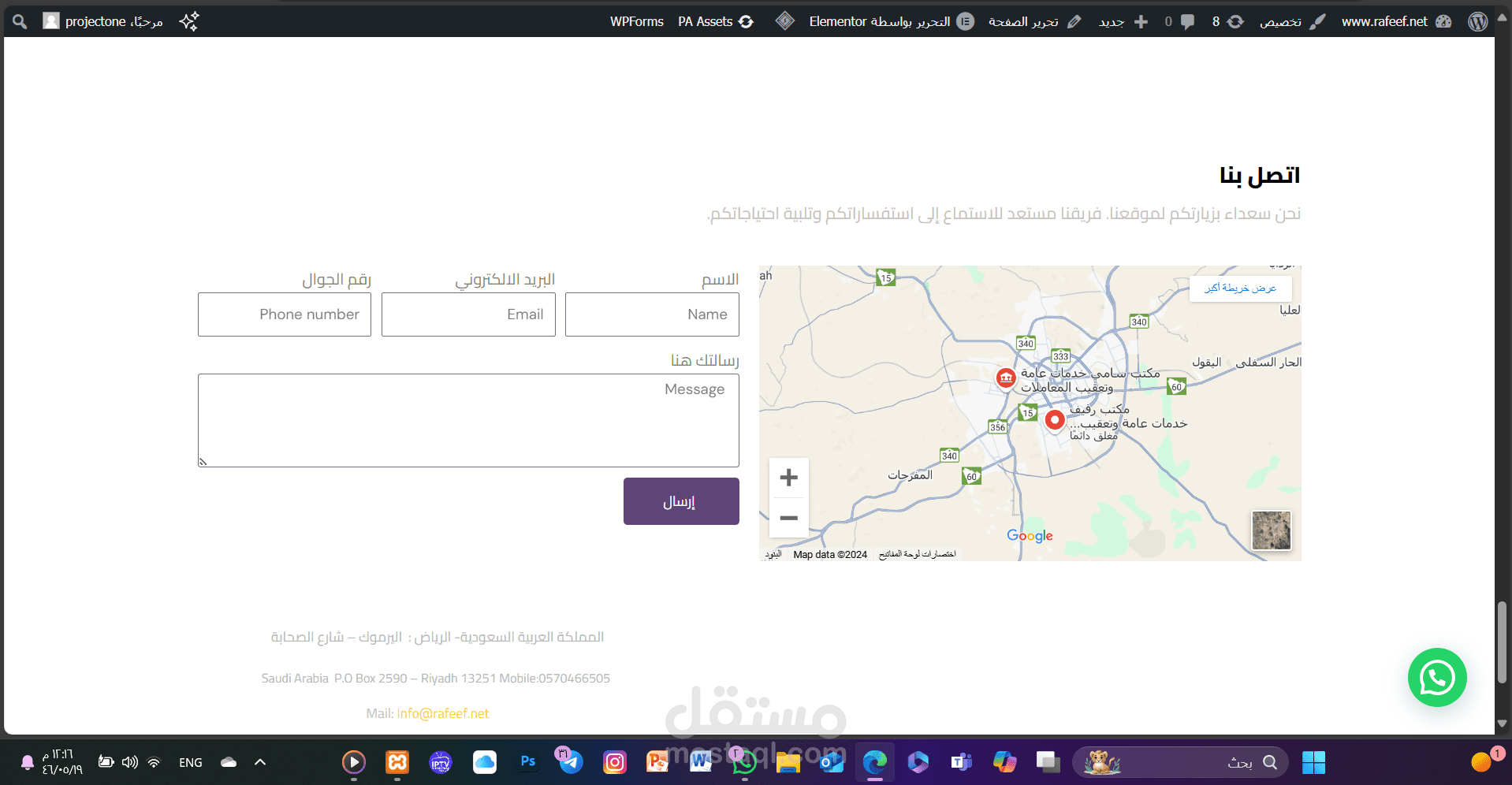
Task: Click the scrollbar down arrow
Action: click(1502, 724)
